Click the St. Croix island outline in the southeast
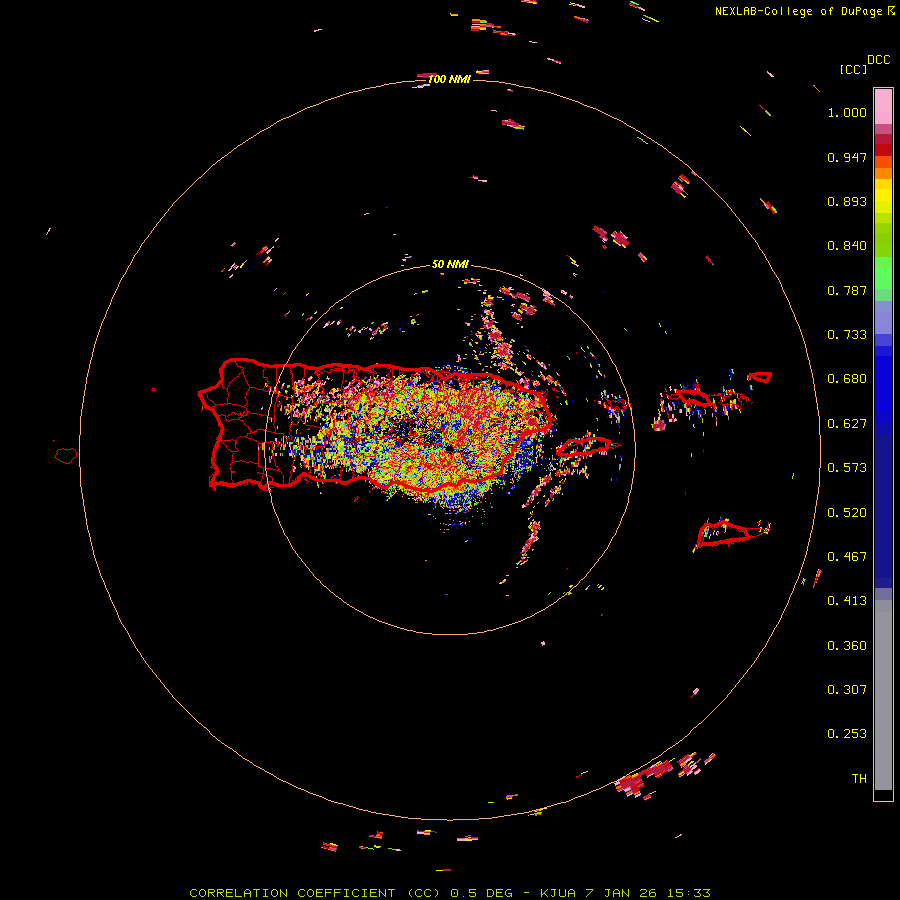 point(723,533)
